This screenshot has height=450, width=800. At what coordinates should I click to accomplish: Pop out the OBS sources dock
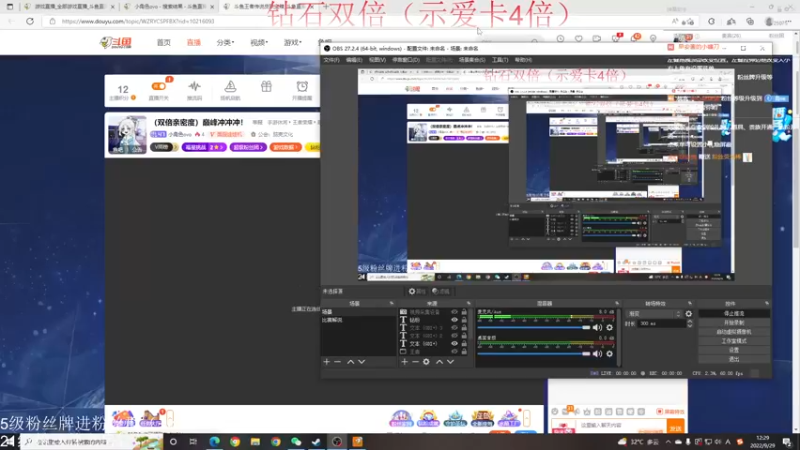pos(468,304)
